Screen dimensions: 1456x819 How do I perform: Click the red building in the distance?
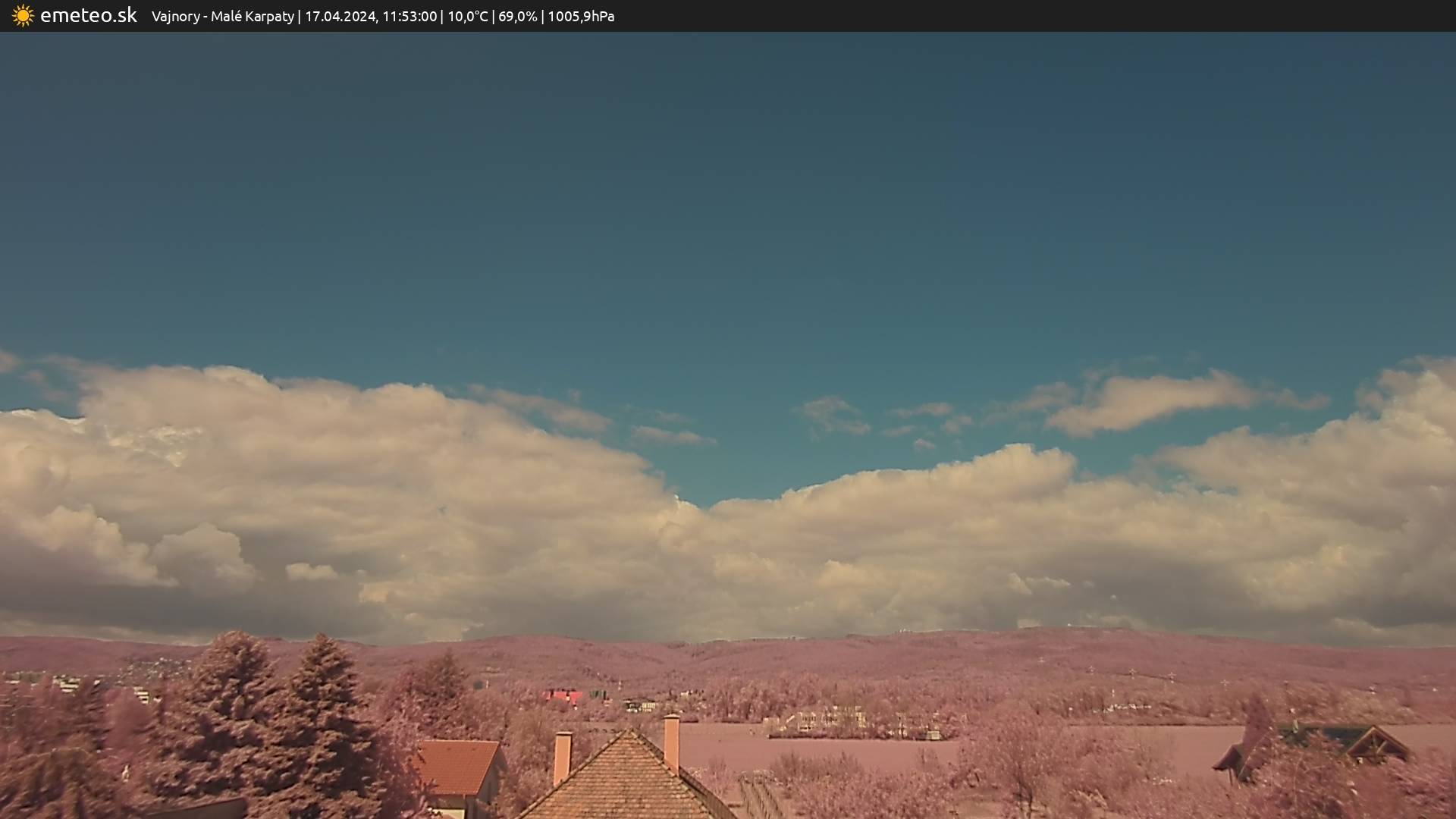[x=564, y=696]
